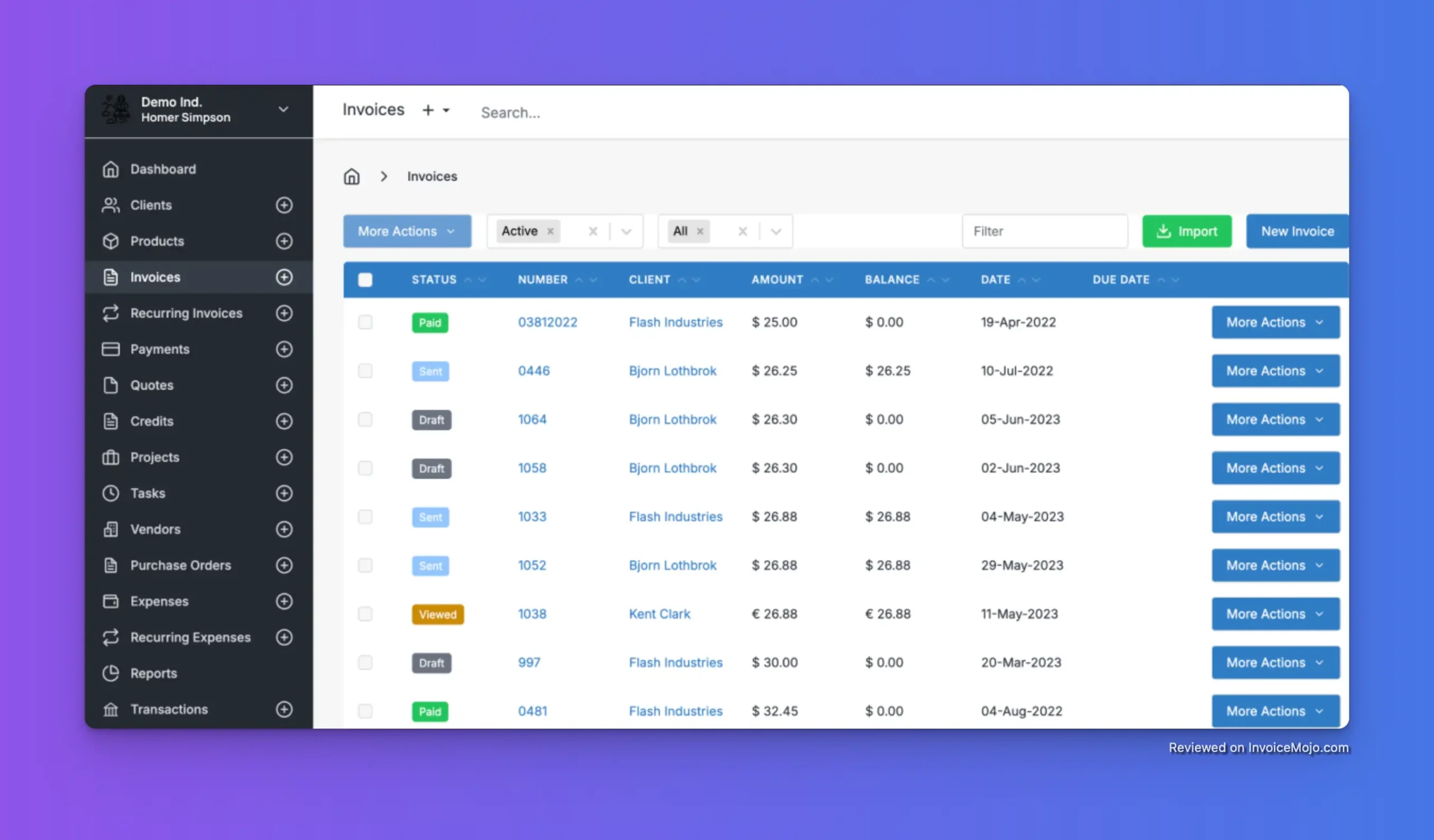The width and height of the screenshot is (1434, 840).
Task: Select the checkbox for invoice 1038
Action: (x=365, y=614)
